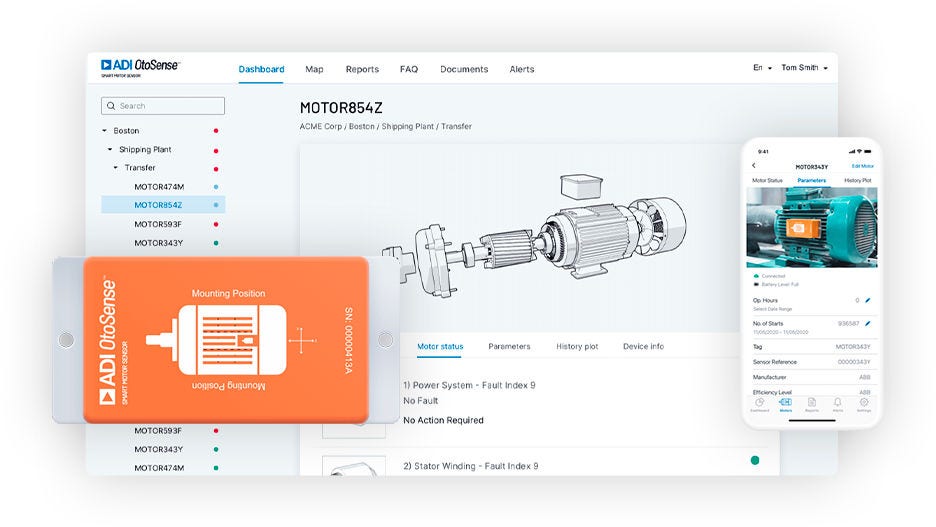Click inside the Search input field
The image size is (936, 527).
pos(163,106)
